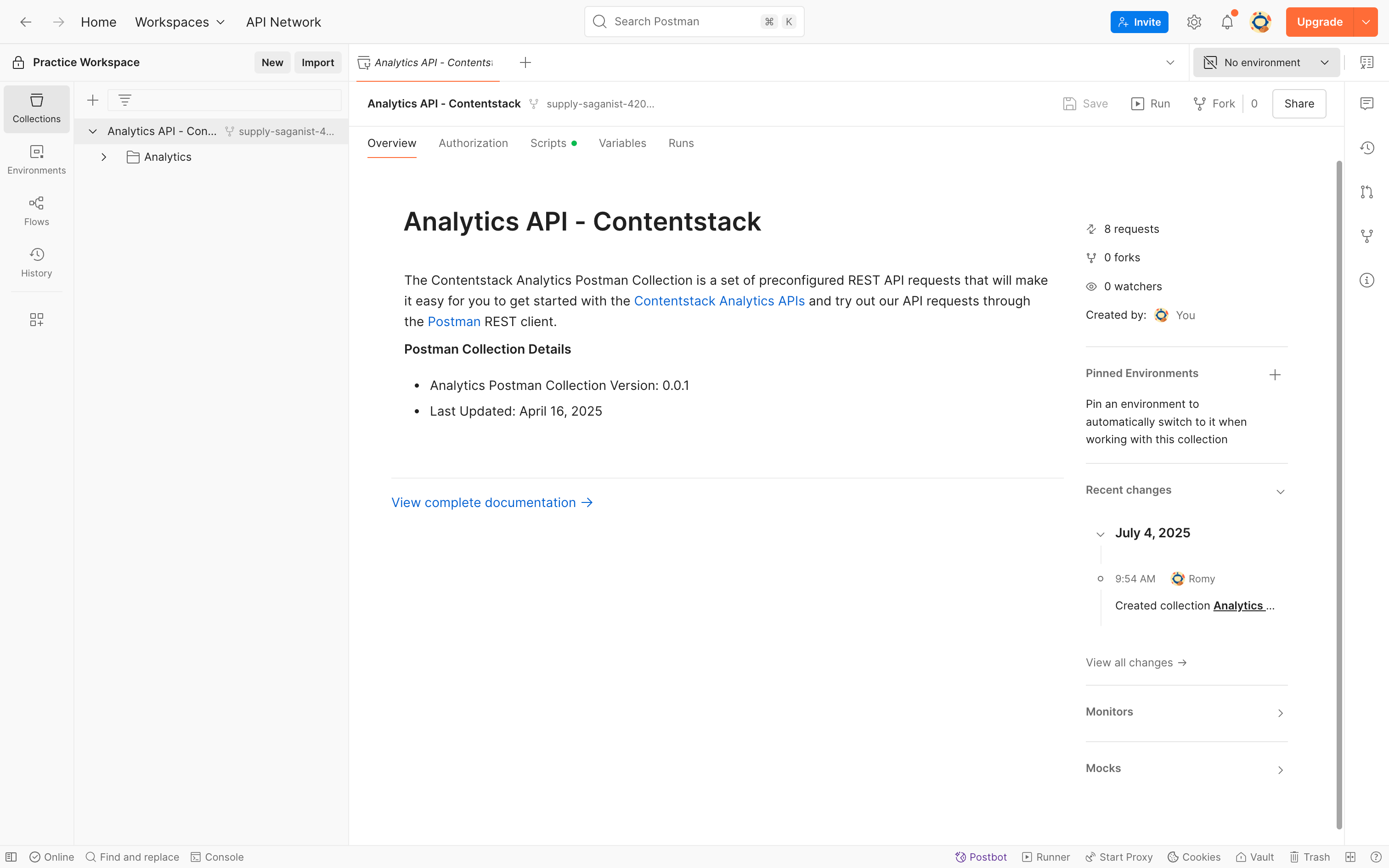Open the configure sidebar apps icon
Viewport: 1389px width, 868px height.
click(x=37, y=319)
